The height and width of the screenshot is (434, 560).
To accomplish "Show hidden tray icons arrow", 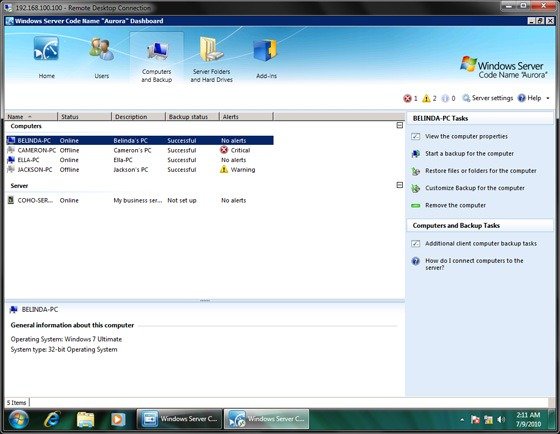I will click(x=462, y=420).
